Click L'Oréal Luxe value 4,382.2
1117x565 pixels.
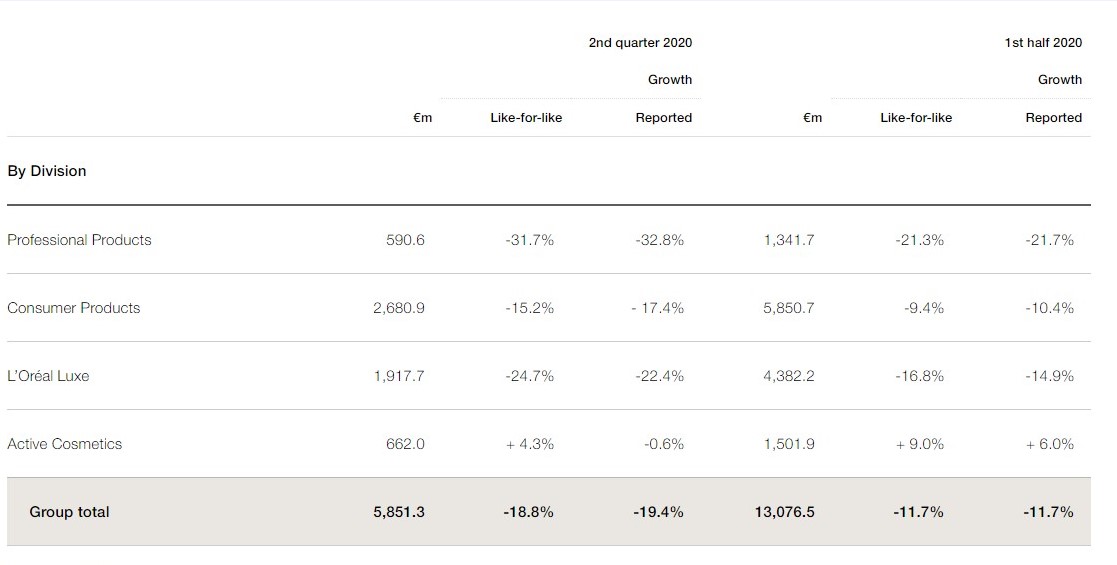[788, 376]
